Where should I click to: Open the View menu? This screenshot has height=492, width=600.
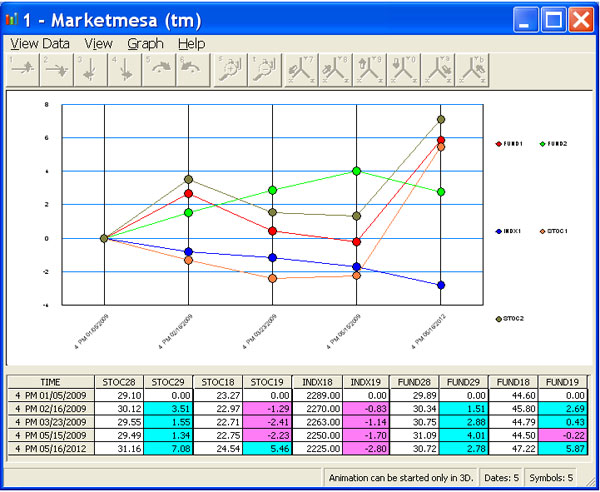[99, 44]
